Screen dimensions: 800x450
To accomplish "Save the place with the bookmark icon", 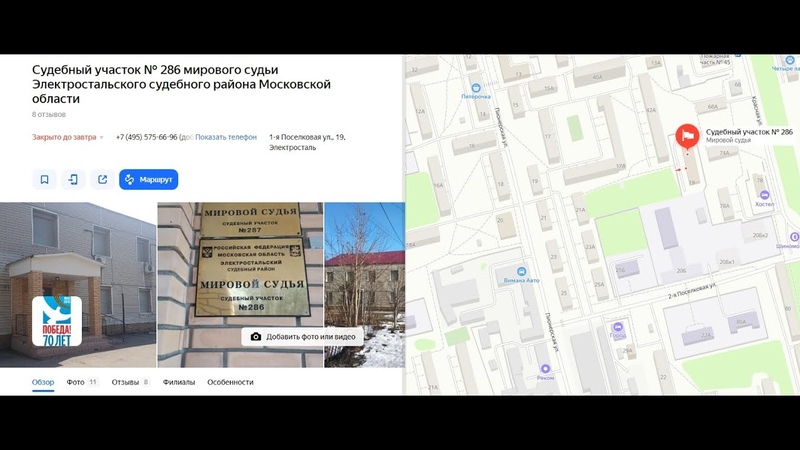I will coord(44,180).
